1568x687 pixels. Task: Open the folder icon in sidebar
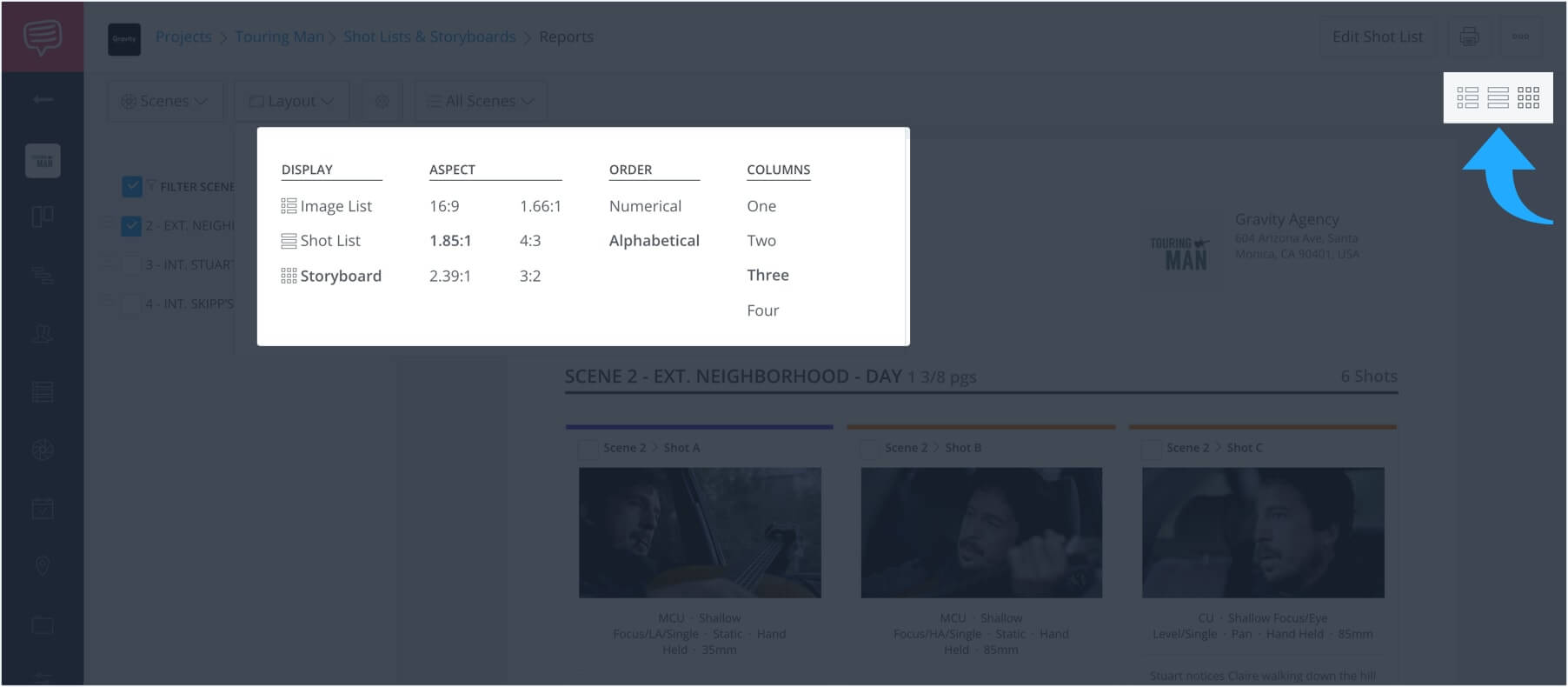pyautogui.click(x=43, y=625)
